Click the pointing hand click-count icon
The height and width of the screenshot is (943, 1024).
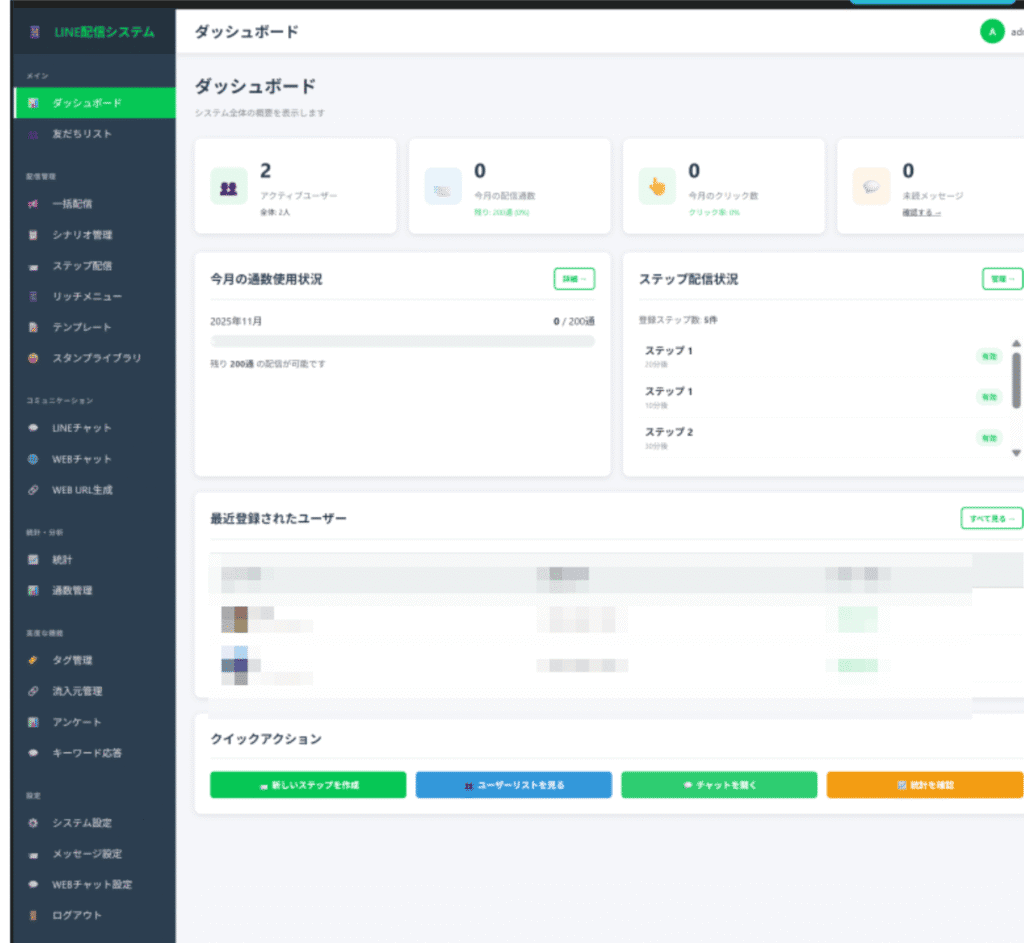tap(657, 187)
